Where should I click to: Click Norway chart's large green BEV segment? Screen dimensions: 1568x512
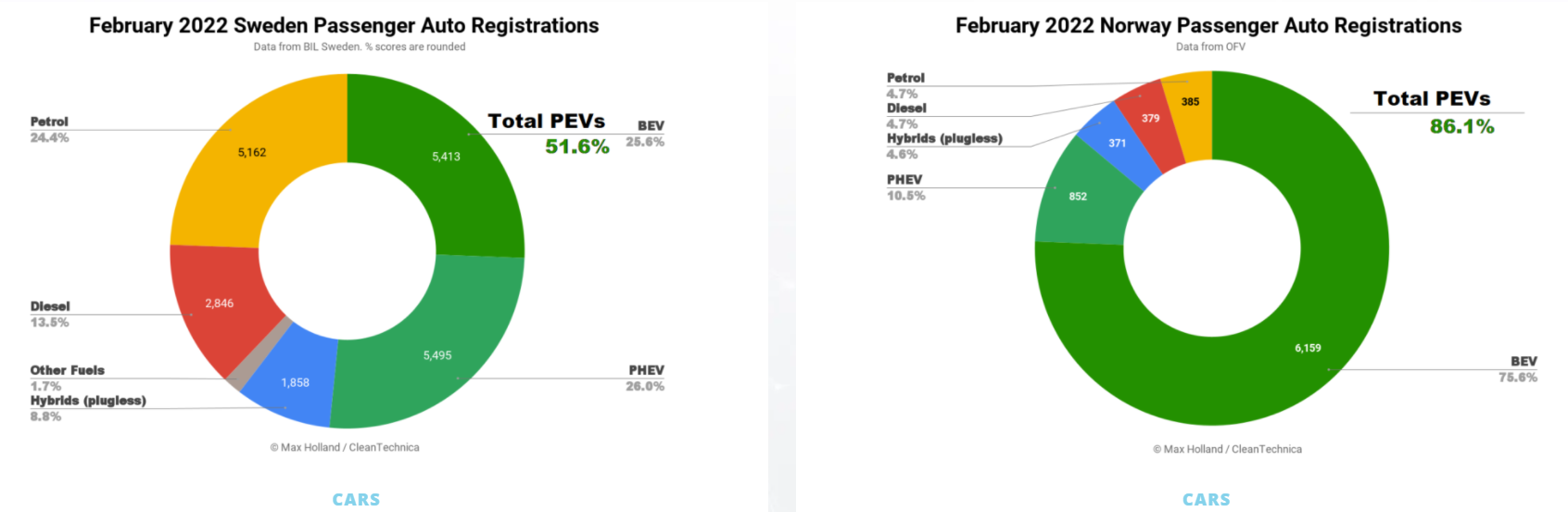(x=1308, y=348)
